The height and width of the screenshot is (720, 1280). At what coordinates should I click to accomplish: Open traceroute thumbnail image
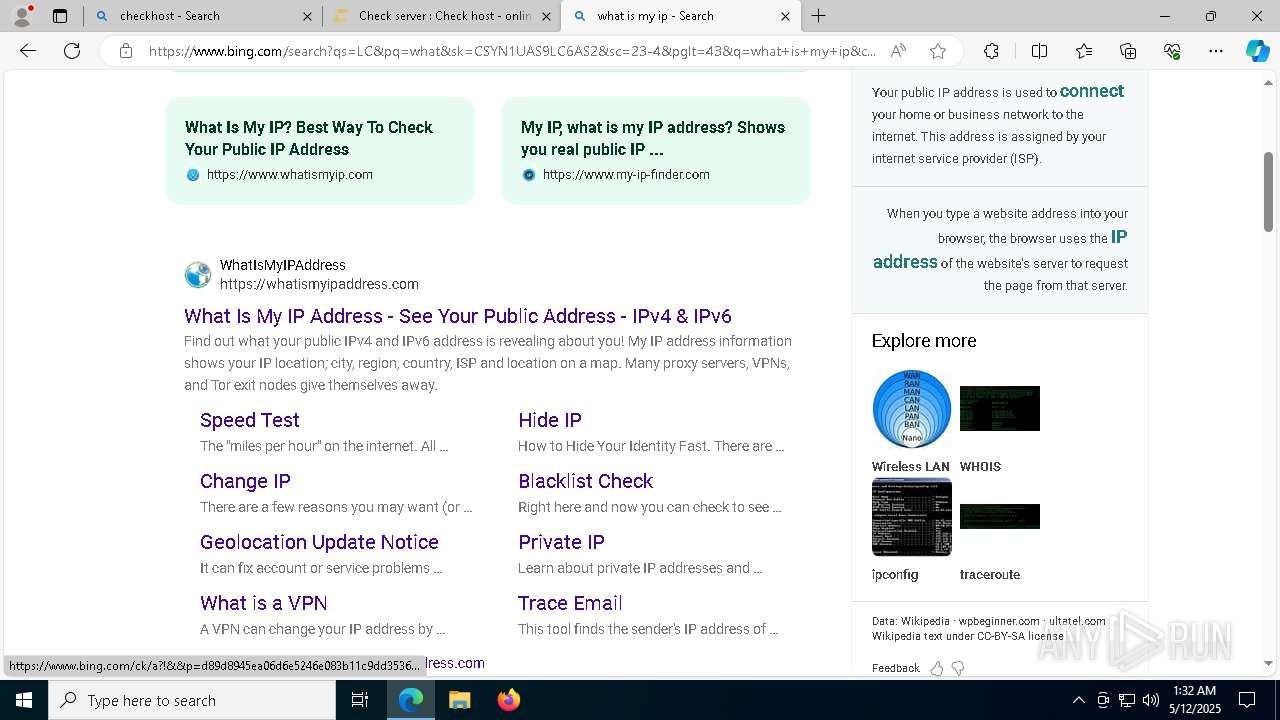(x=1000, y=516)
